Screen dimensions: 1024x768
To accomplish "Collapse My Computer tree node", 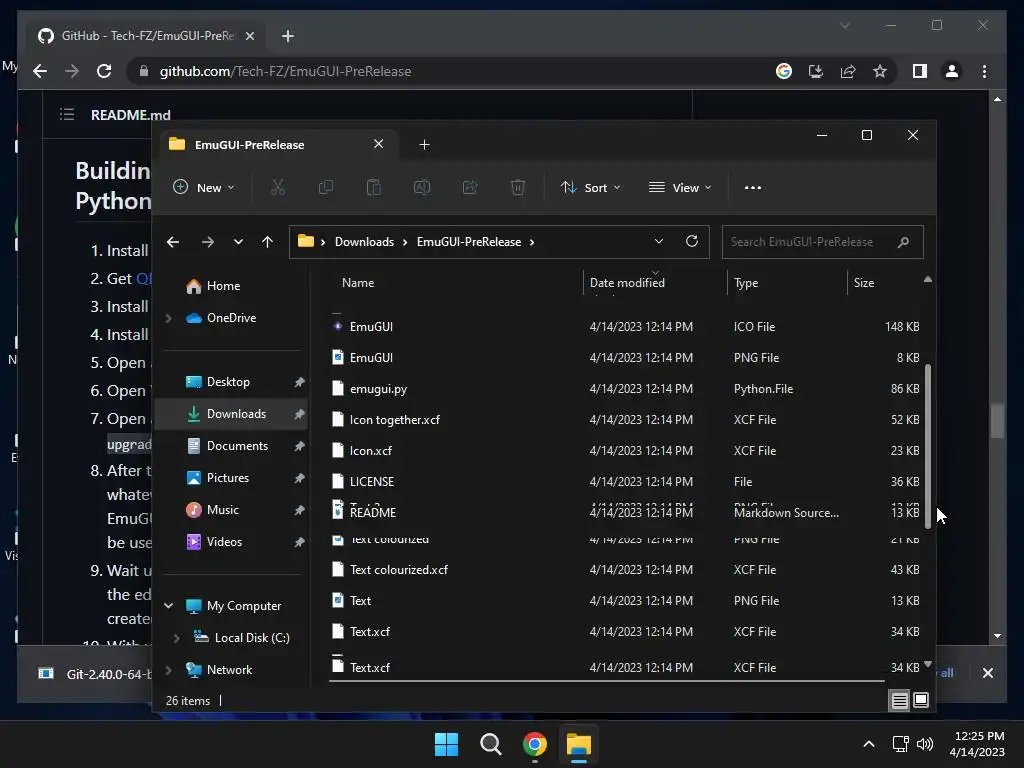I will click(168, 605).
